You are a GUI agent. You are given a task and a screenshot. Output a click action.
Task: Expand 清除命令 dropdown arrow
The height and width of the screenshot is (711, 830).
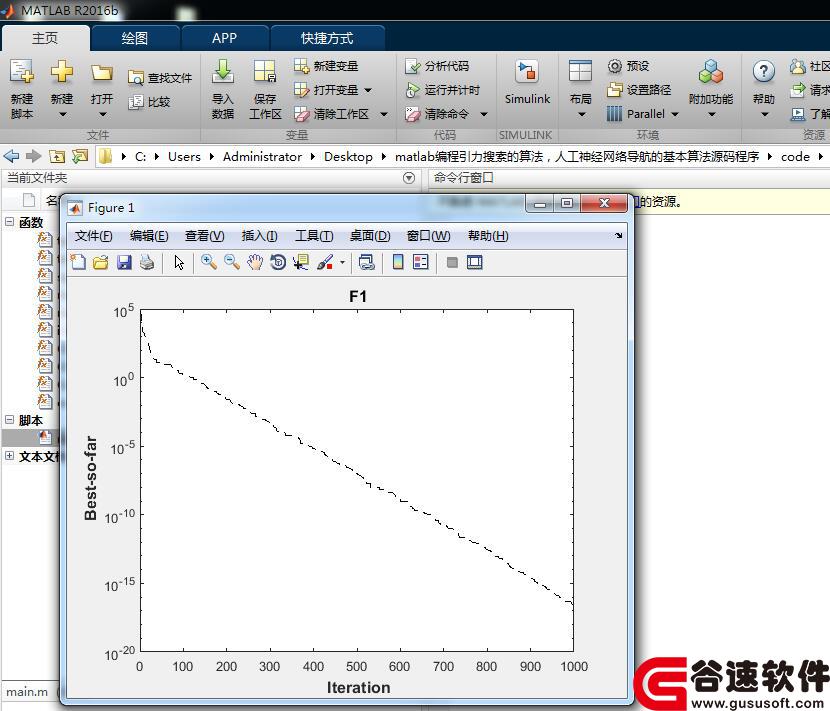tap(483, 114)
